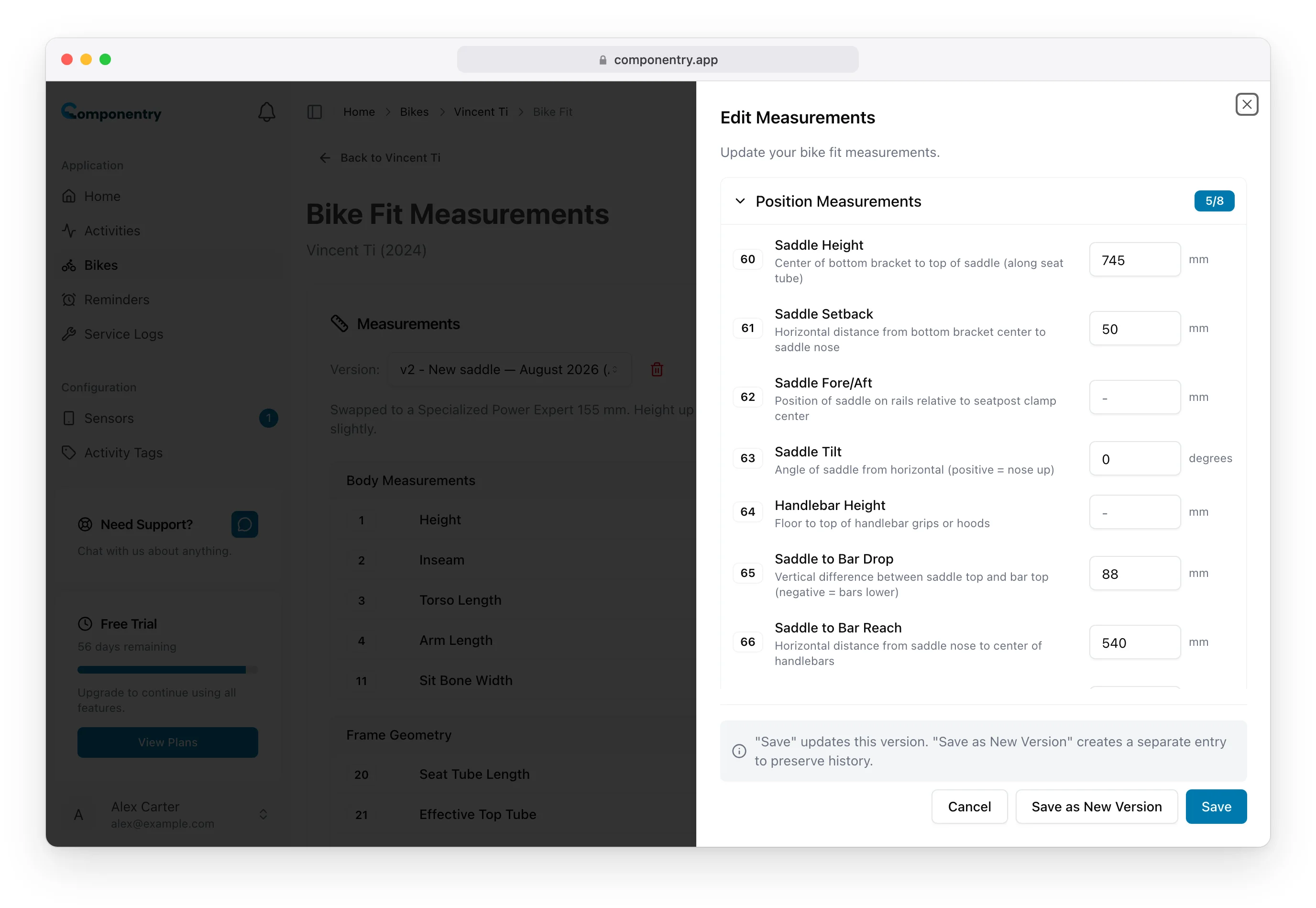Toggle the sidebar panel icon
1316x908 pixels.
pyautogui.click(x=315, y=112)
